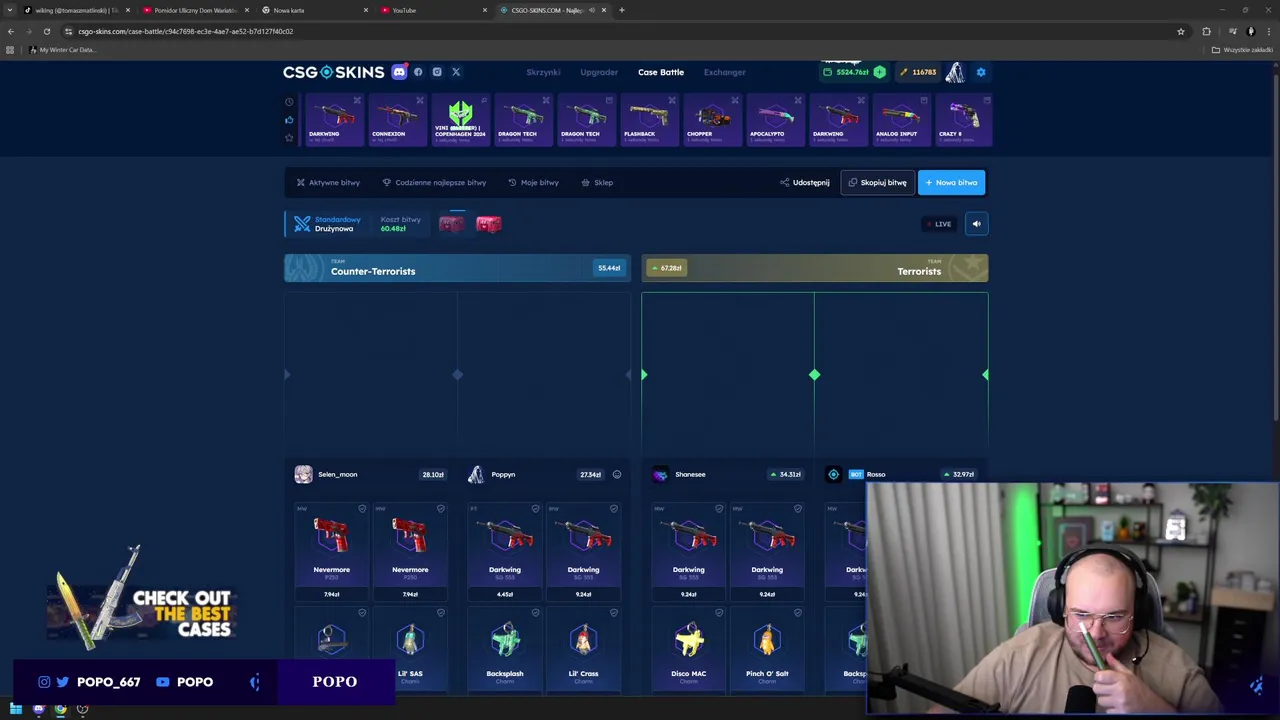Switch to the Nowa karta browser tab
The height and width of the screenshot is (720, 1280).
[x=313, y=10]
